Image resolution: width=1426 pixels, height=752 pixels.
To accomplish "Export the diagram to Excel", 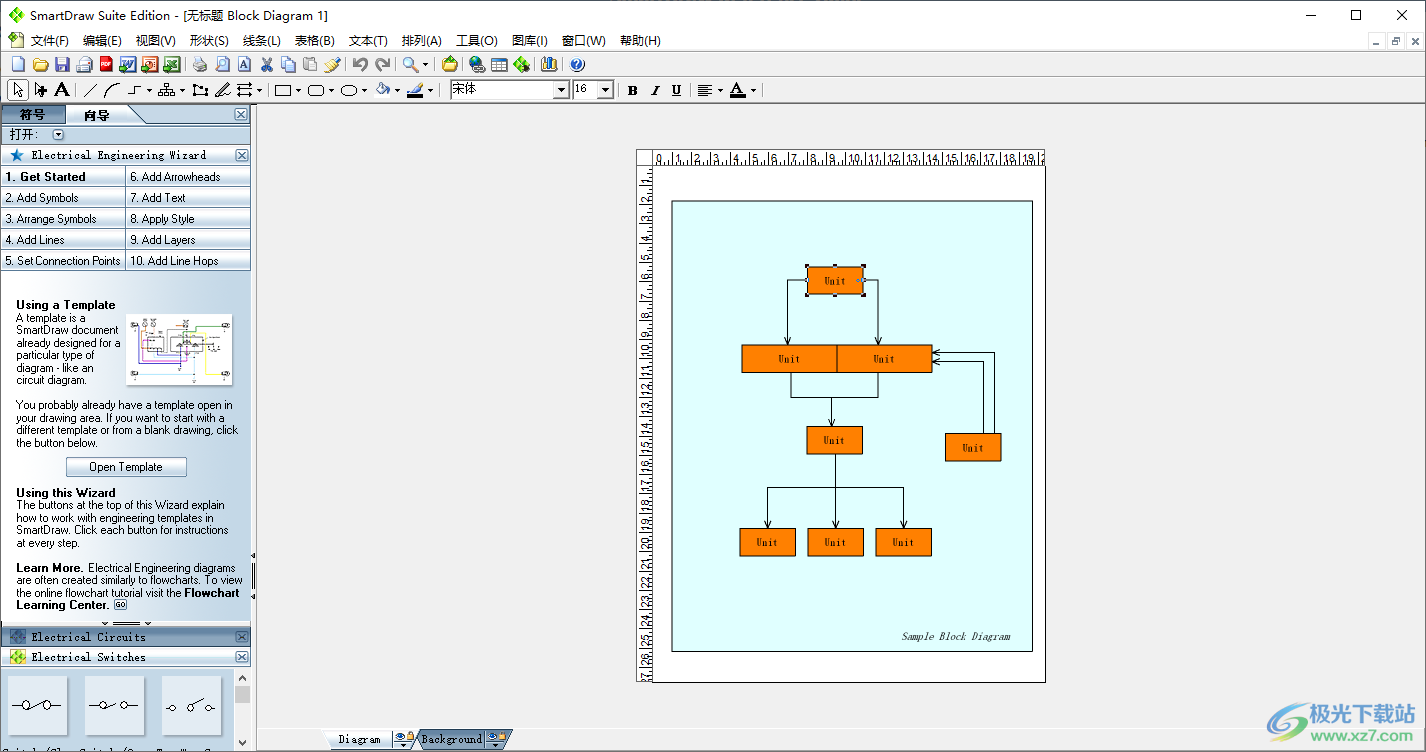I will 171,64.
